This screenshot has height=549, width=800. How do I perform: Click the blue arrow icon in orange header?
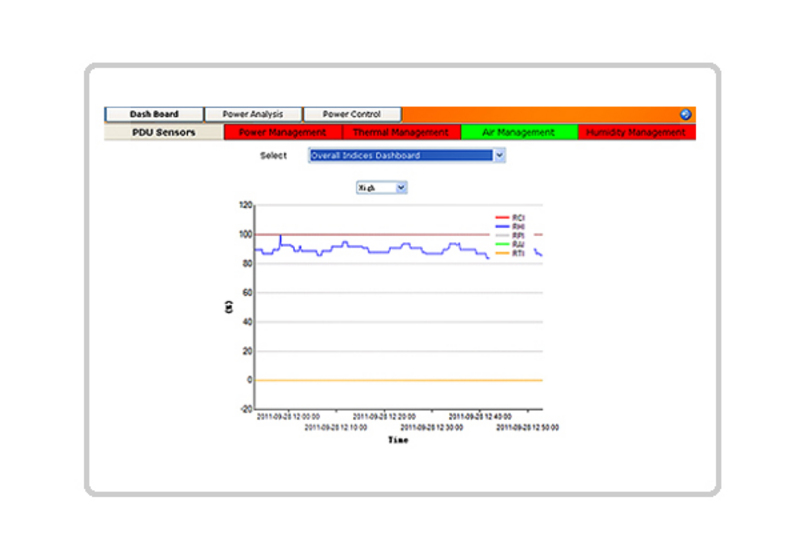686,115
